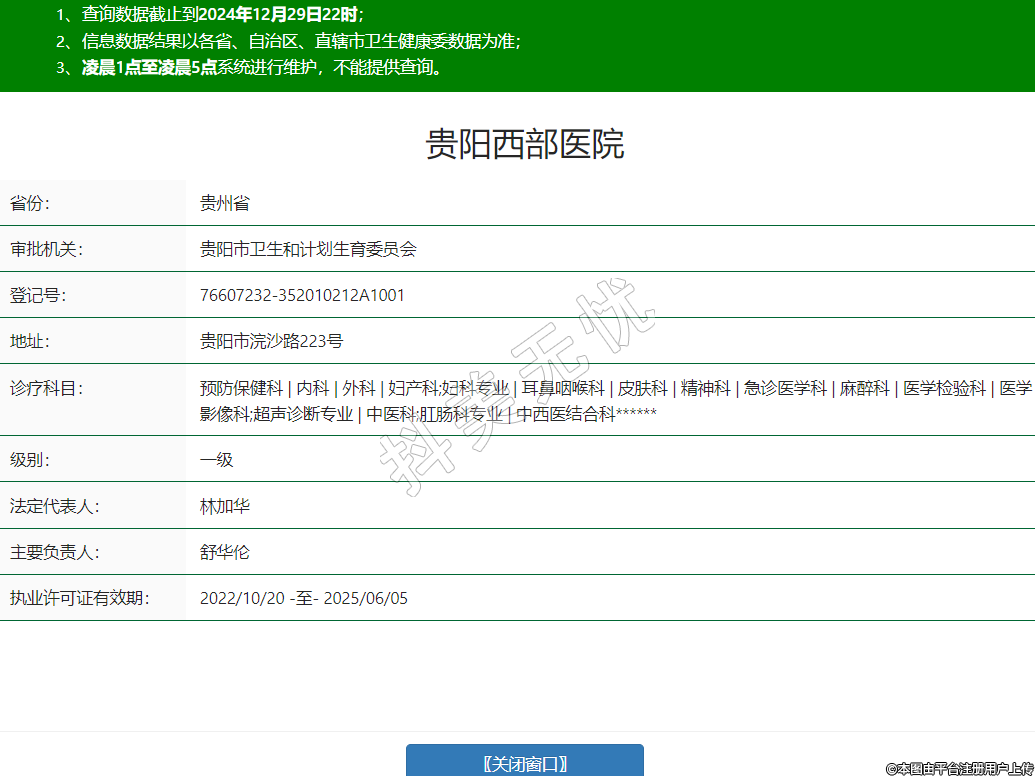This screenshot has height=776, width=1035.
Task: Click the legal representative name 林加华
Action: [x=224, y=507]
